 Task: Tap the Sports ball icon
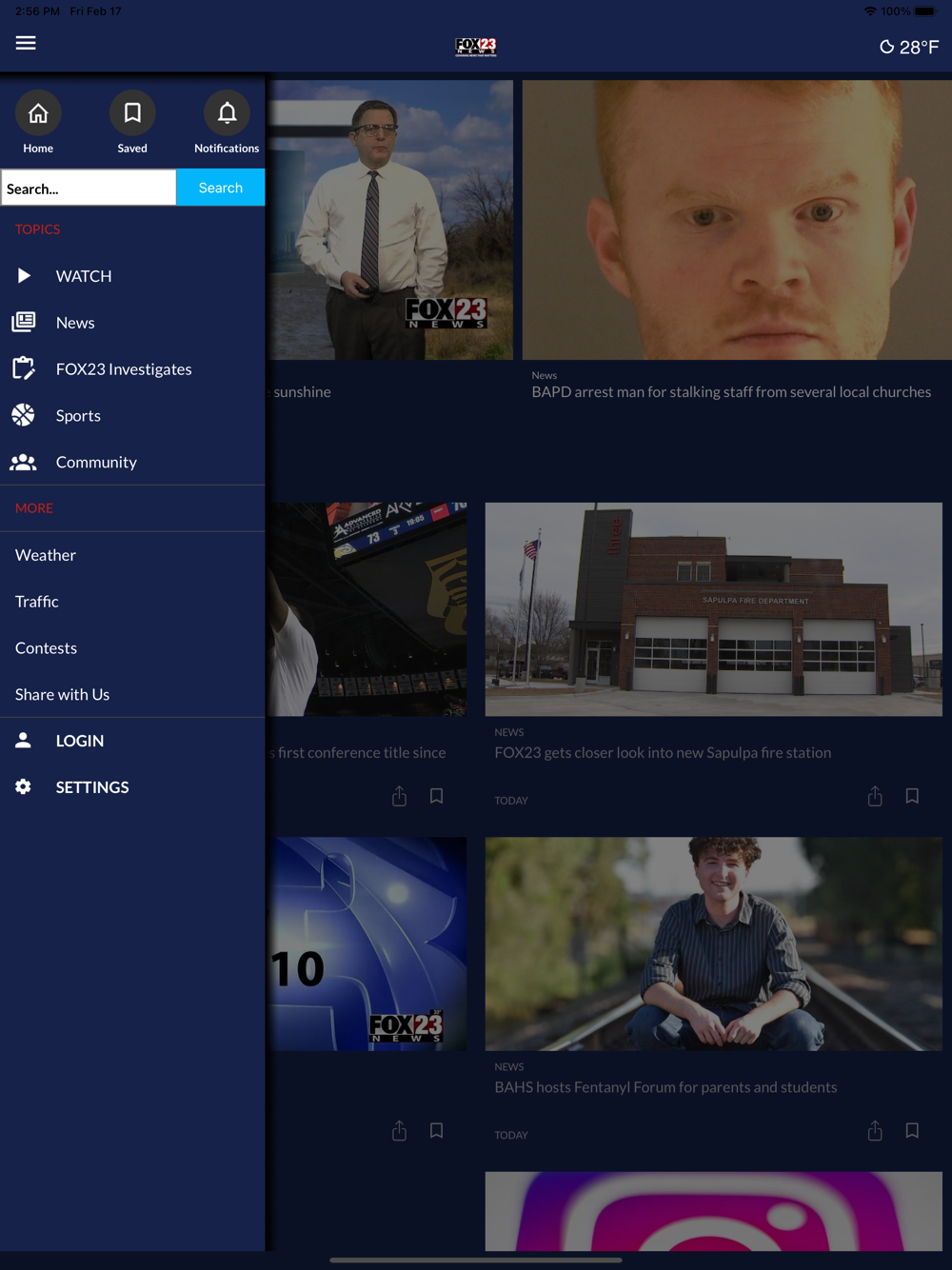point(24,415)
